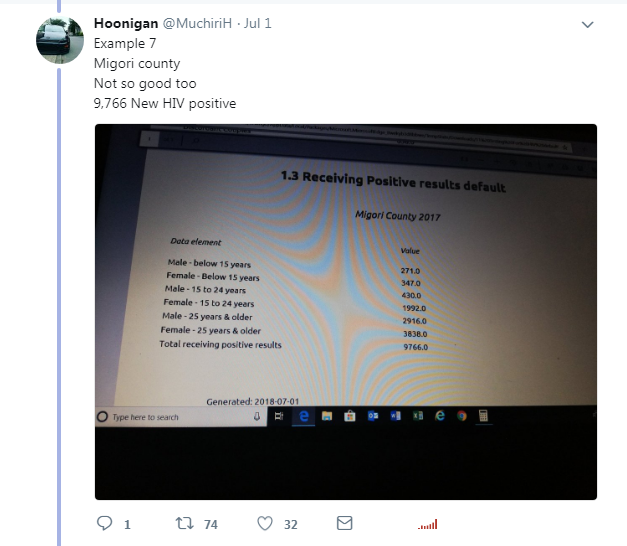Click the 74 retweet count

click(211, 524)
